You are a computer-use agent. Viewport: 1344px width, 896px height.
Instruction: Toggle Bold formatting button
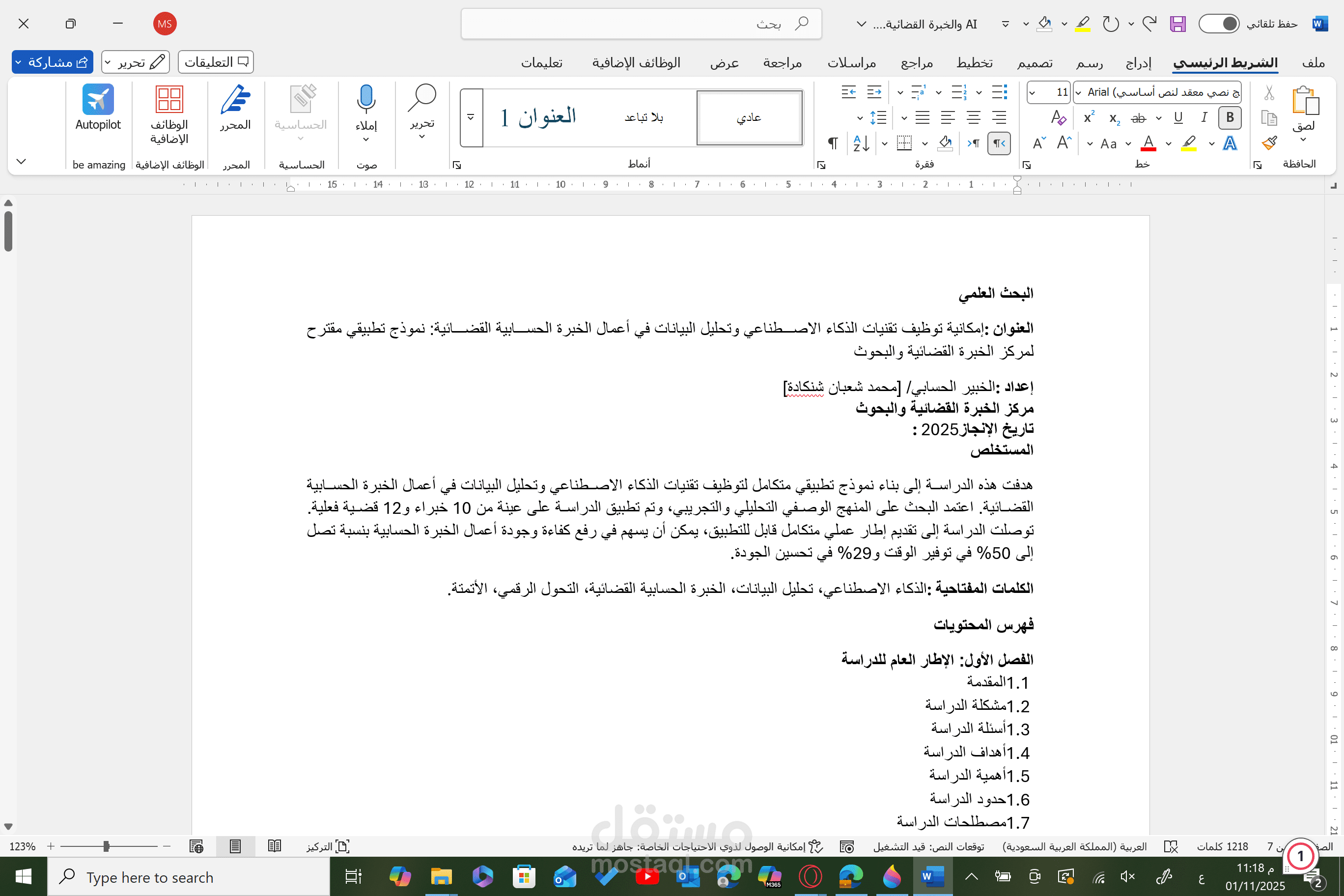1230,118
